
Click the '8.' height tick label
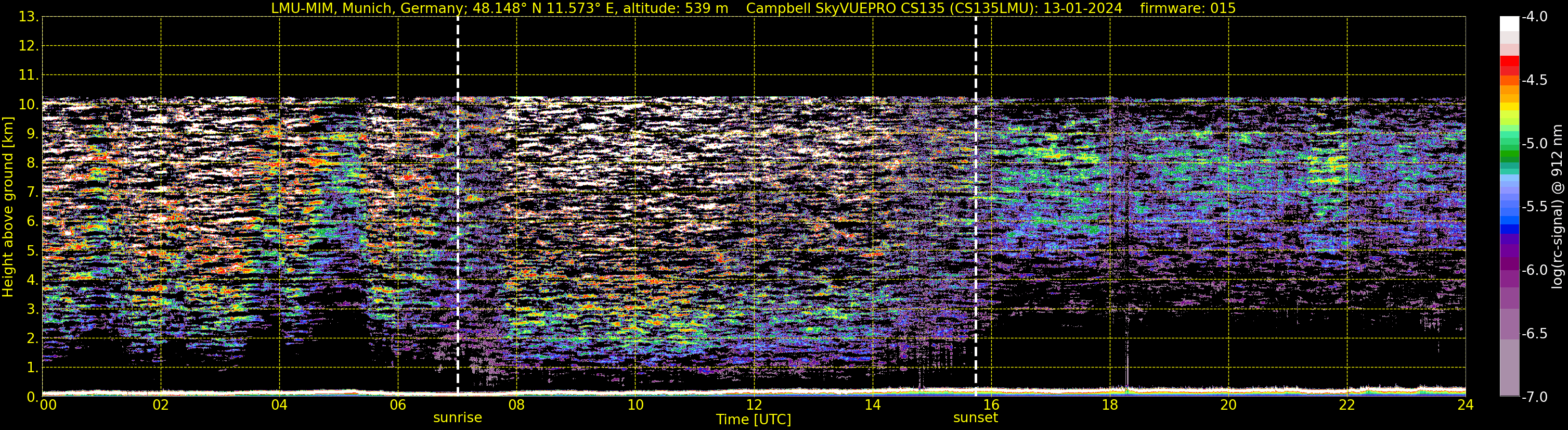[x=33, y=163]
